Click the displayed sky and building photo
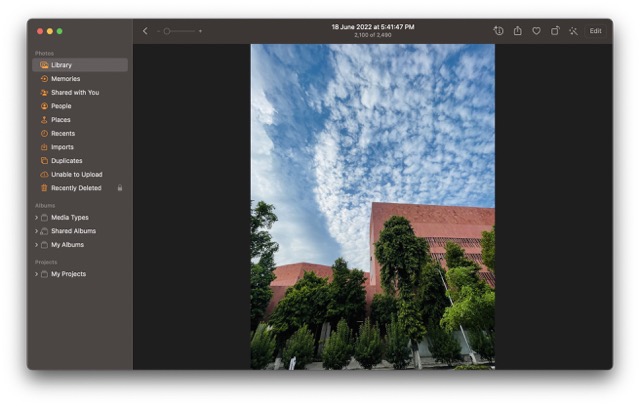The height and width of the screenshot is (406, 640). coord(372,206)
